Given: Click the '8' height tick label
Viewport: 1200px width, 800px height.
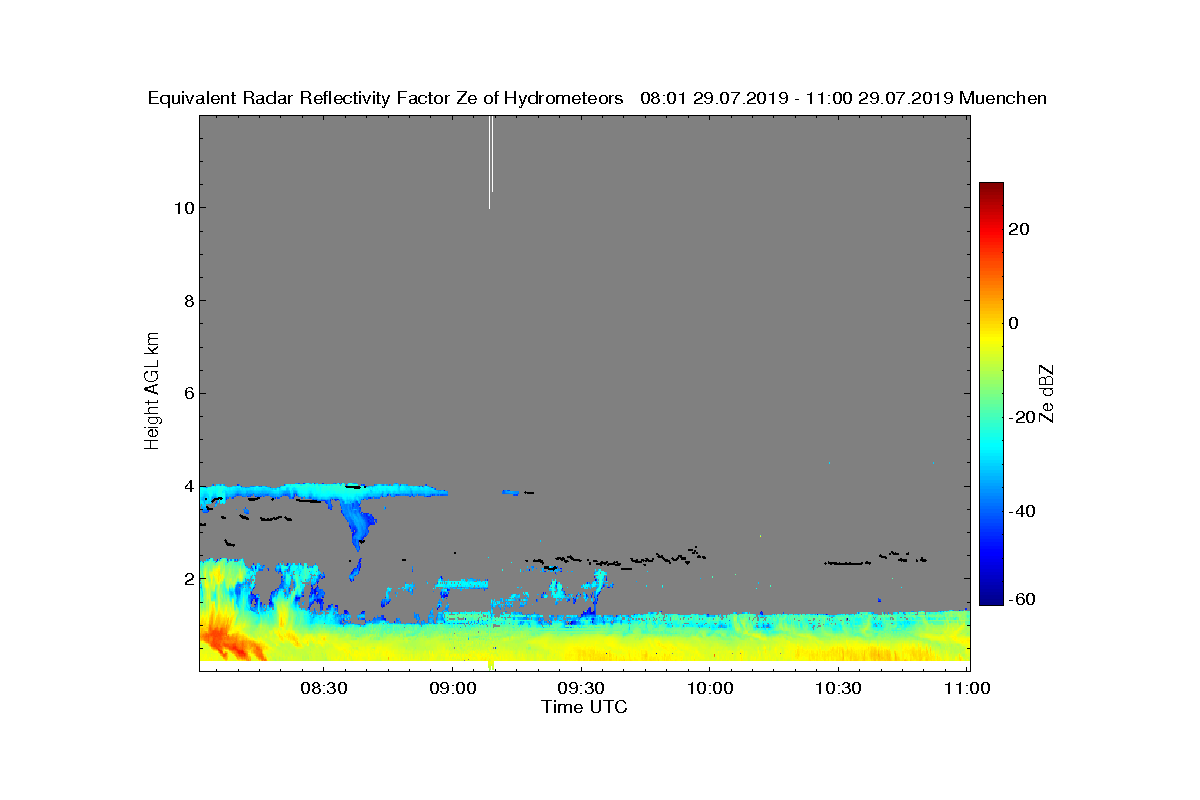Looking at the screenshot, I should (x=187, y=300).
